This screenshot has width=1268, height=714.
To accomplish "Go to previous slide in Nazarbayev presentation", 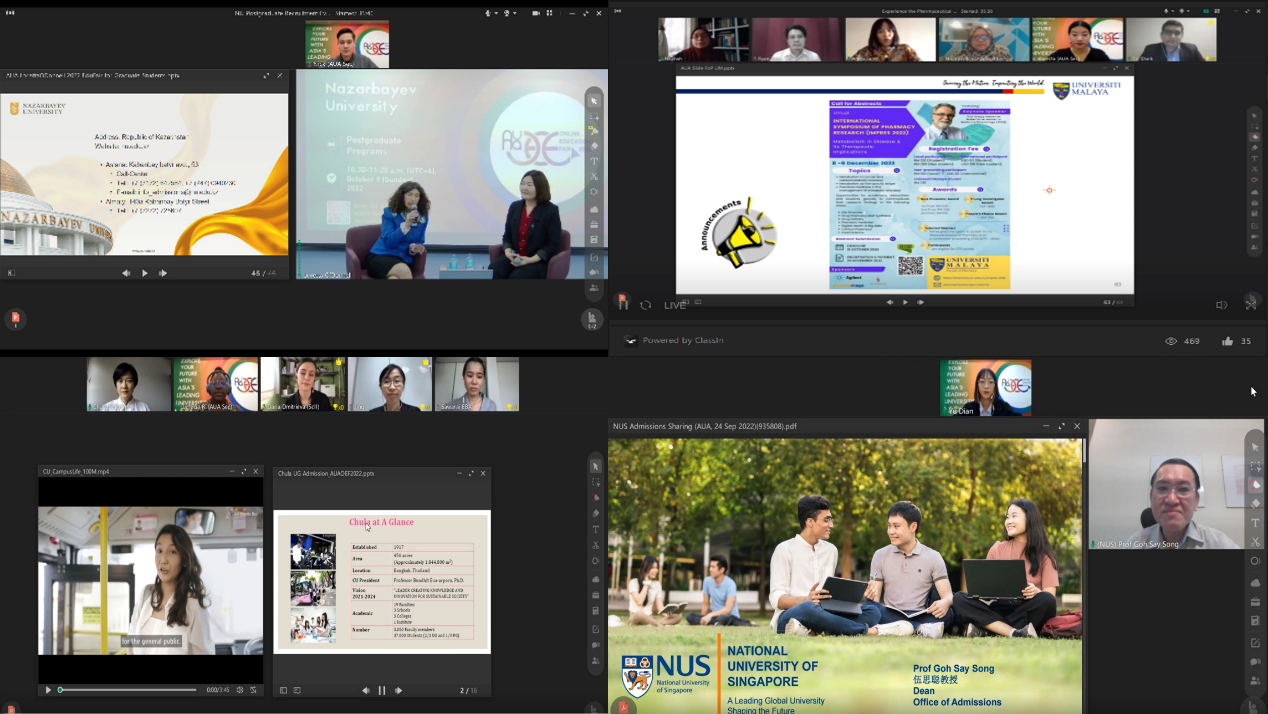I will click(126, 273).
